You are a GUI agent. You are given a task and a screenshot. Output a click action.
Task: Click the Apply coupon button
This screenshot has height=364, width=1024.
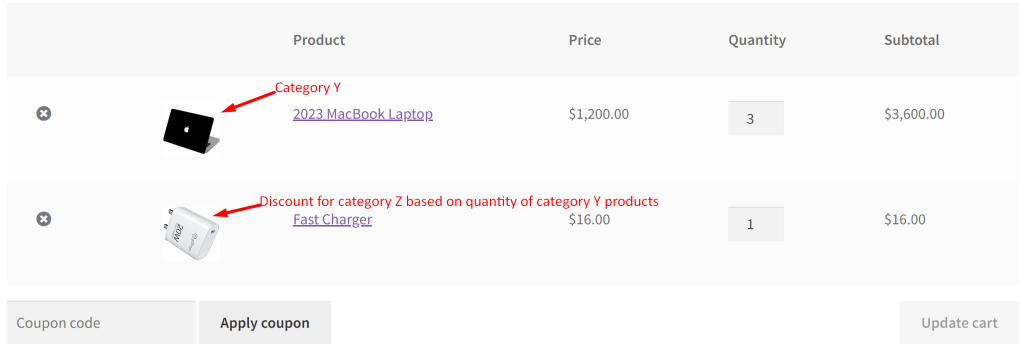click(264, 322)
